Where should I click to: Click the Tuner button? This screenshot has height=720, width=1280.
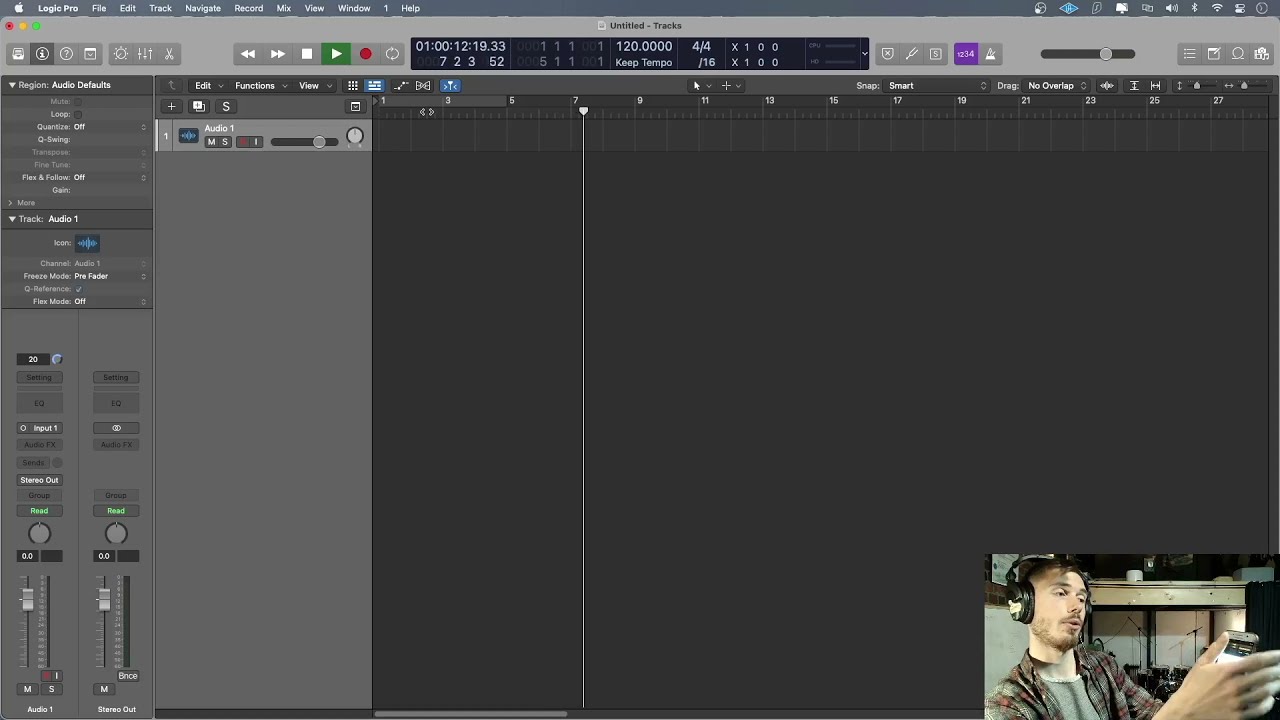pyautogui.click(x=911, y=54)
